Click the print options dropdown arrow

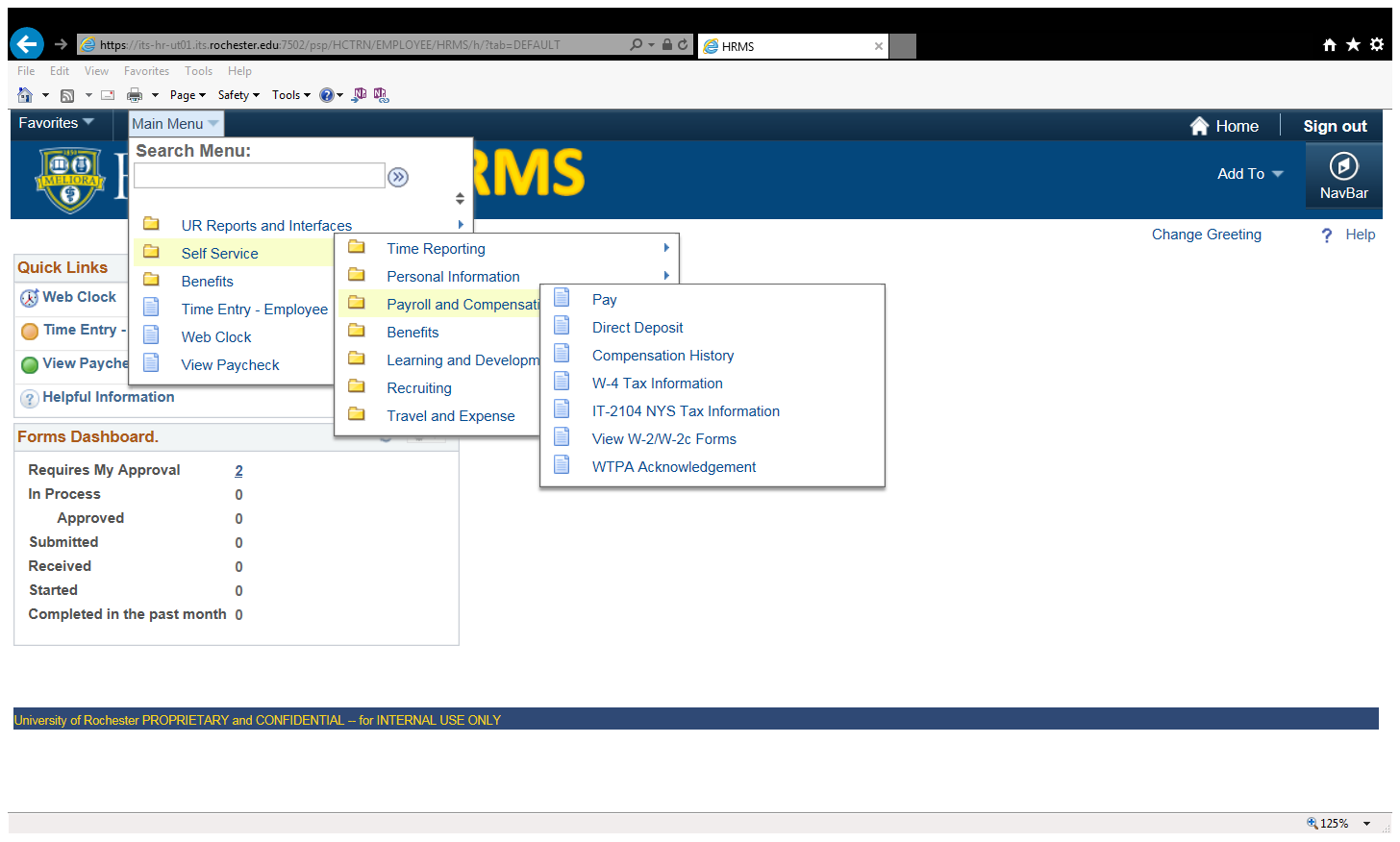click(x=155, y=95)
